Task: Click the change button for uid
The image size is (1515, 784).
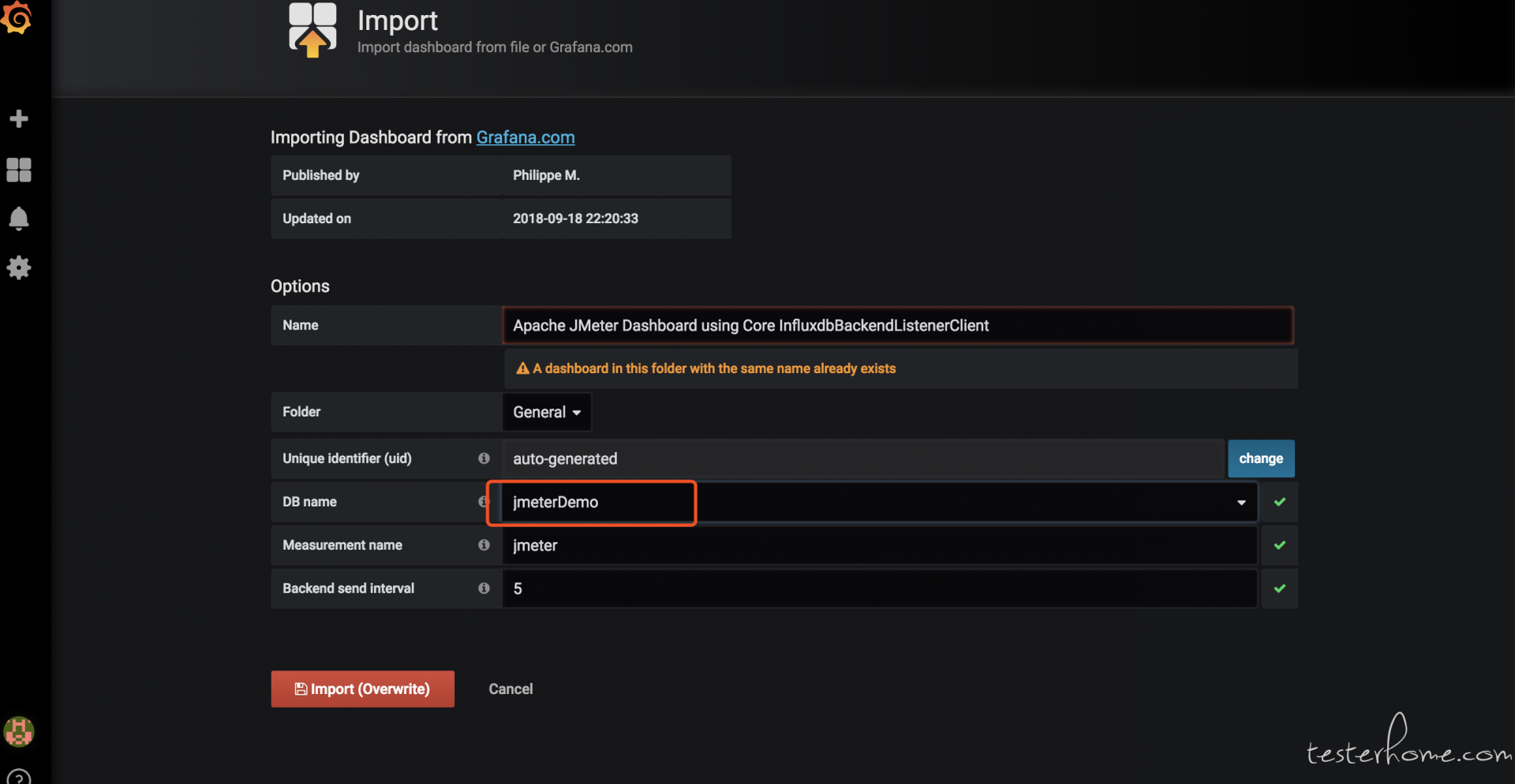Action: point(1260,459)
